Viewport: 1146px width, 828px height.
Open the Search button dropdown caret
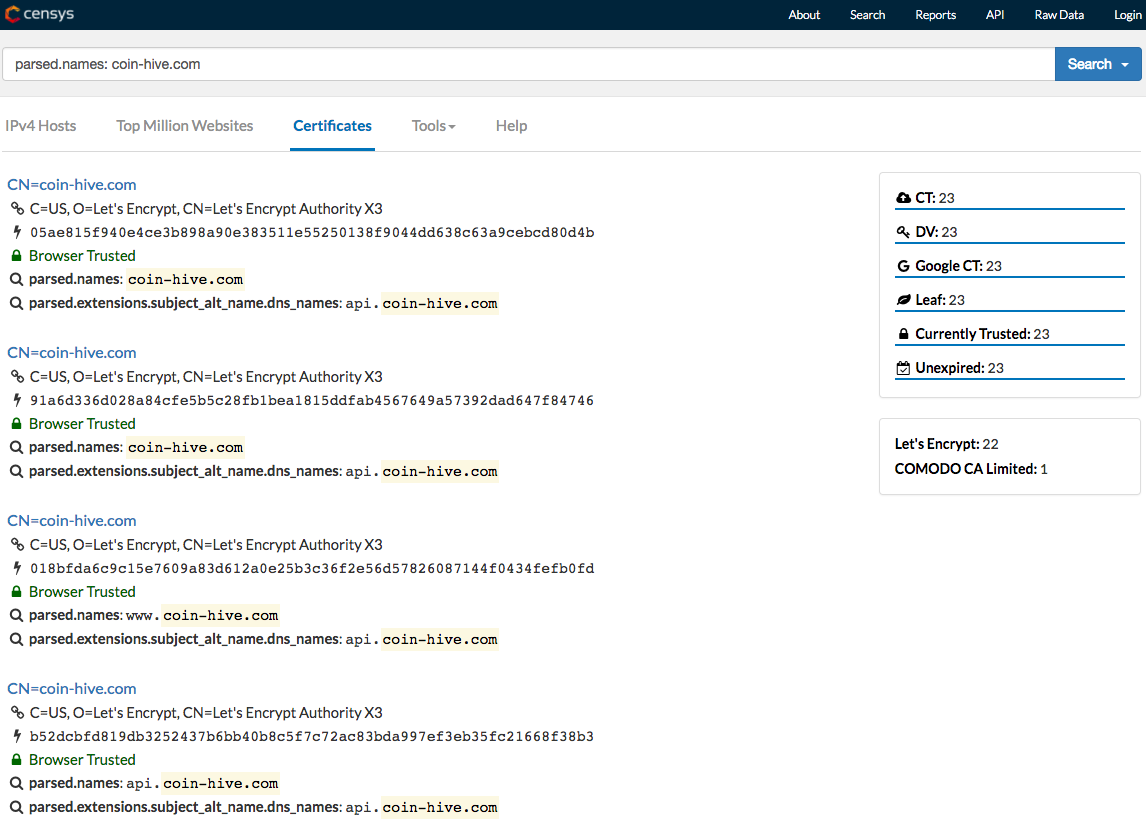click(x=1125, y=64)
